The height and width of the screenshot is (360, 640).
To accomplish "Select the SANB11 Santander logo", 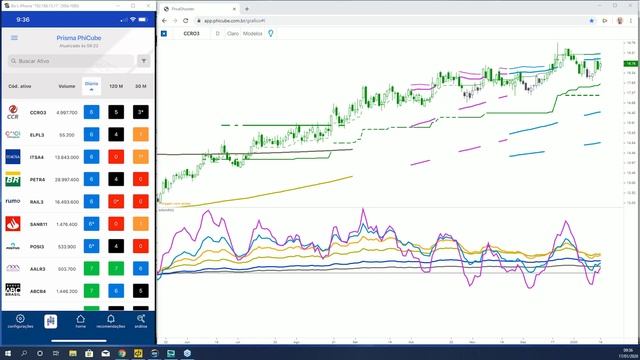I will 13,224.
